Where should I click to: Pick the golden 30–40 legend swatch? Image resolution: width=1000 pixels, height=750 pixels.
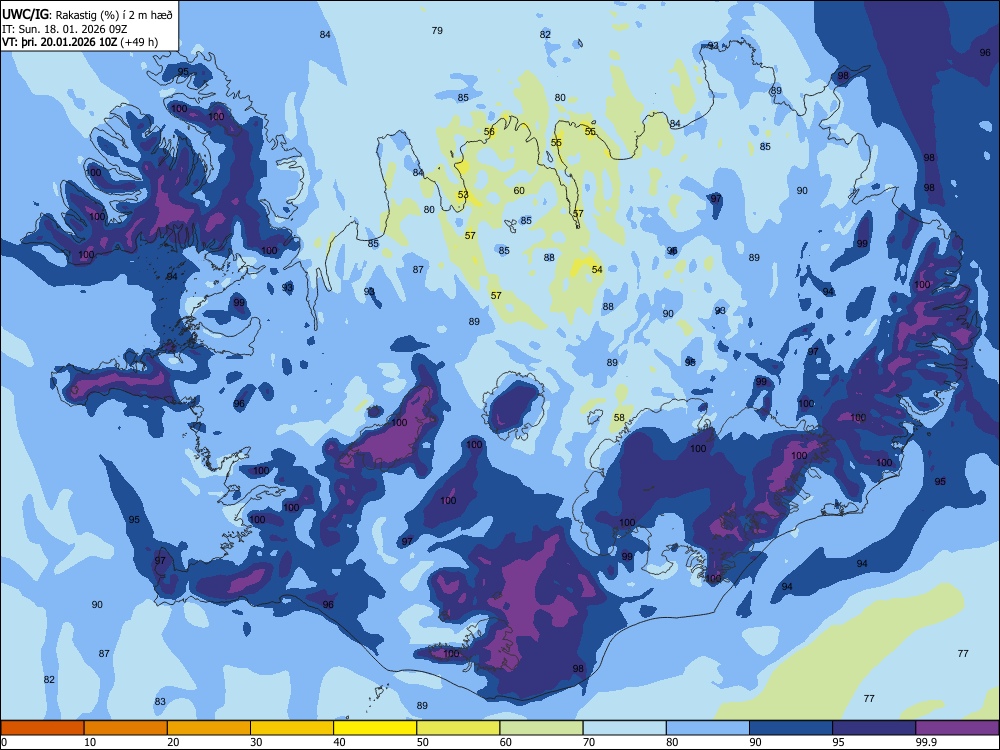[x=292, y=728]
